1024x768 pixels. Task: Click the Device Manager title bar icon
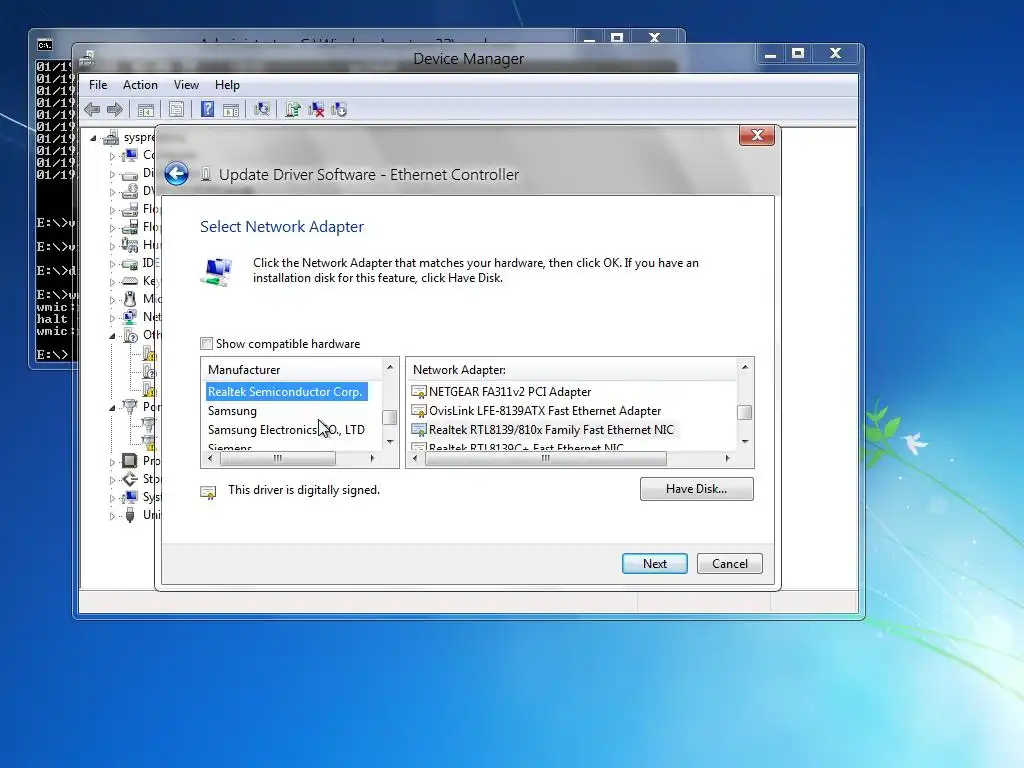click(x=88, y=59)
